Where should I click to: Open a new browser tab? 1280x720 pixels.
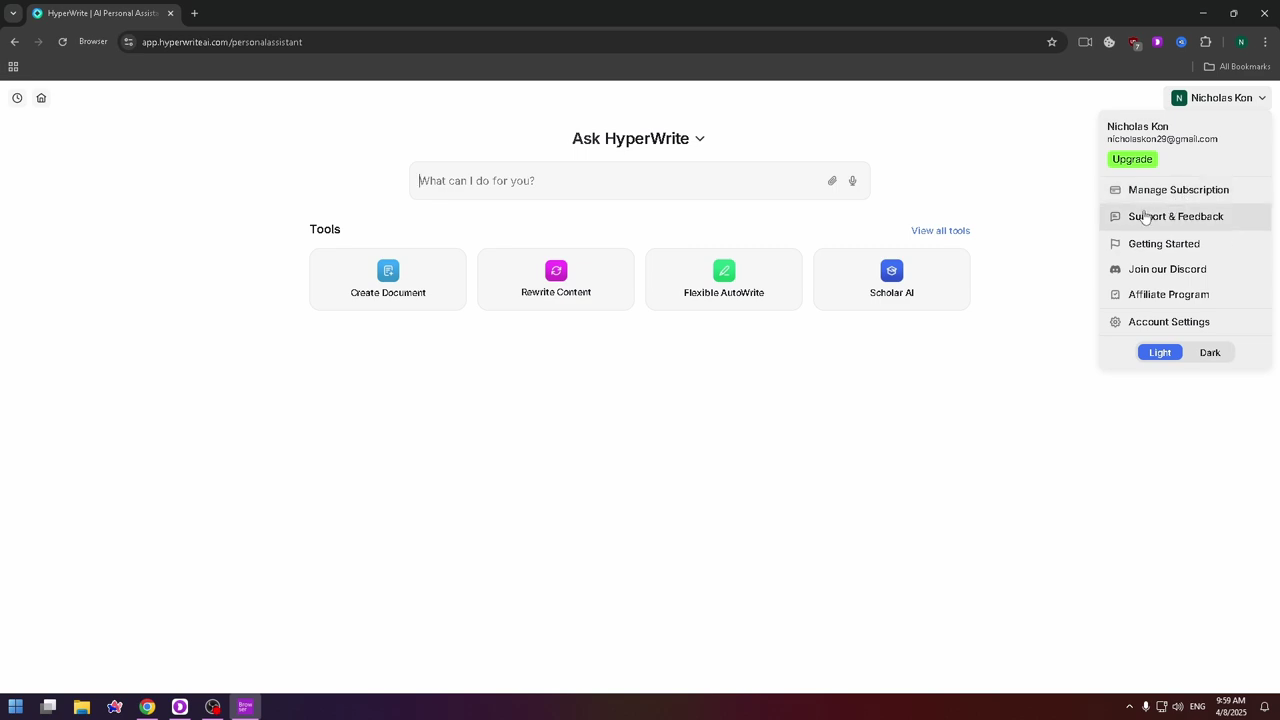(x=194, y=13)
